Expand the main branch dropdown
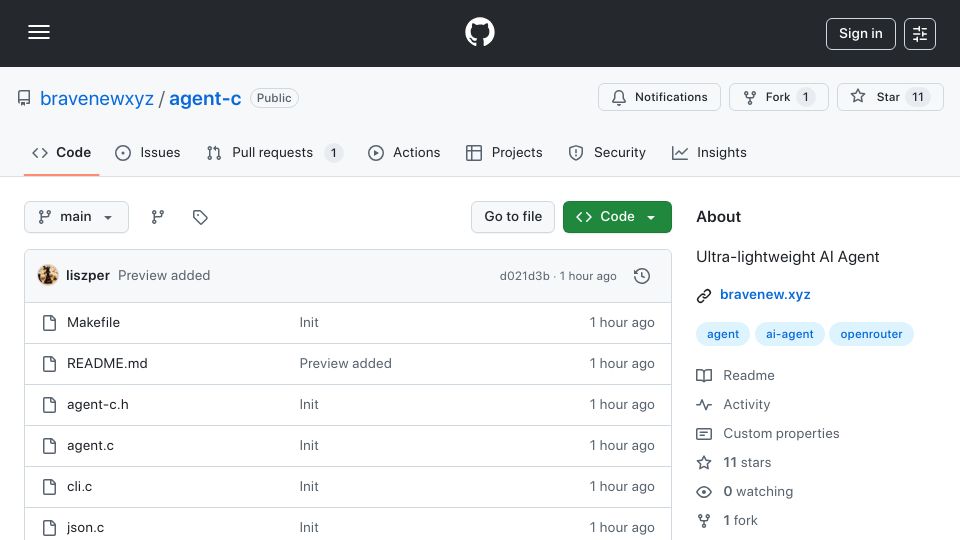This screenshot has height=540, width=960. pos(77,217)
